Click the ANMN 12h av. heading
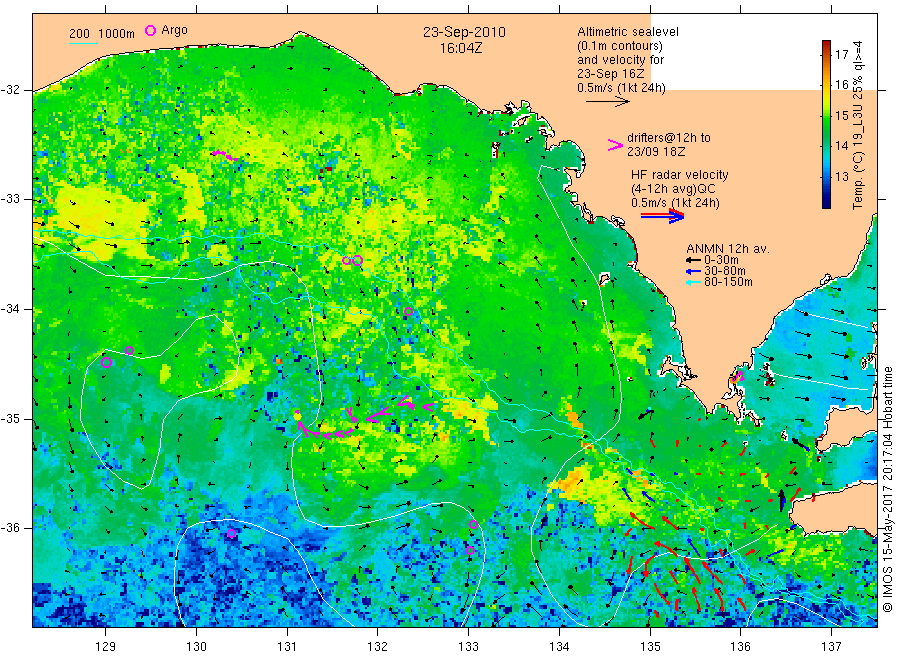This screenshot has width=900, height=660. (728, 249)
